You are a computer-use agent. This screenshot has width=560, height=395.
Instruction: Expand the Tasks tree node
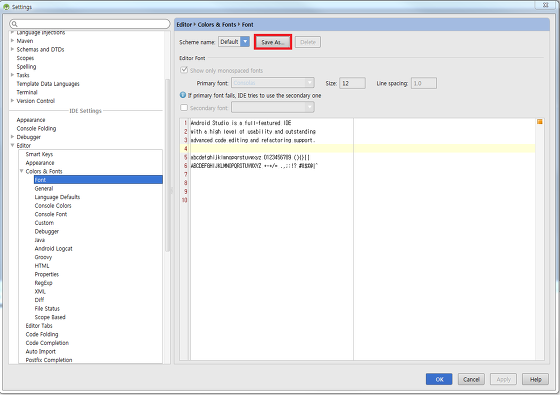tap(12, 75)
